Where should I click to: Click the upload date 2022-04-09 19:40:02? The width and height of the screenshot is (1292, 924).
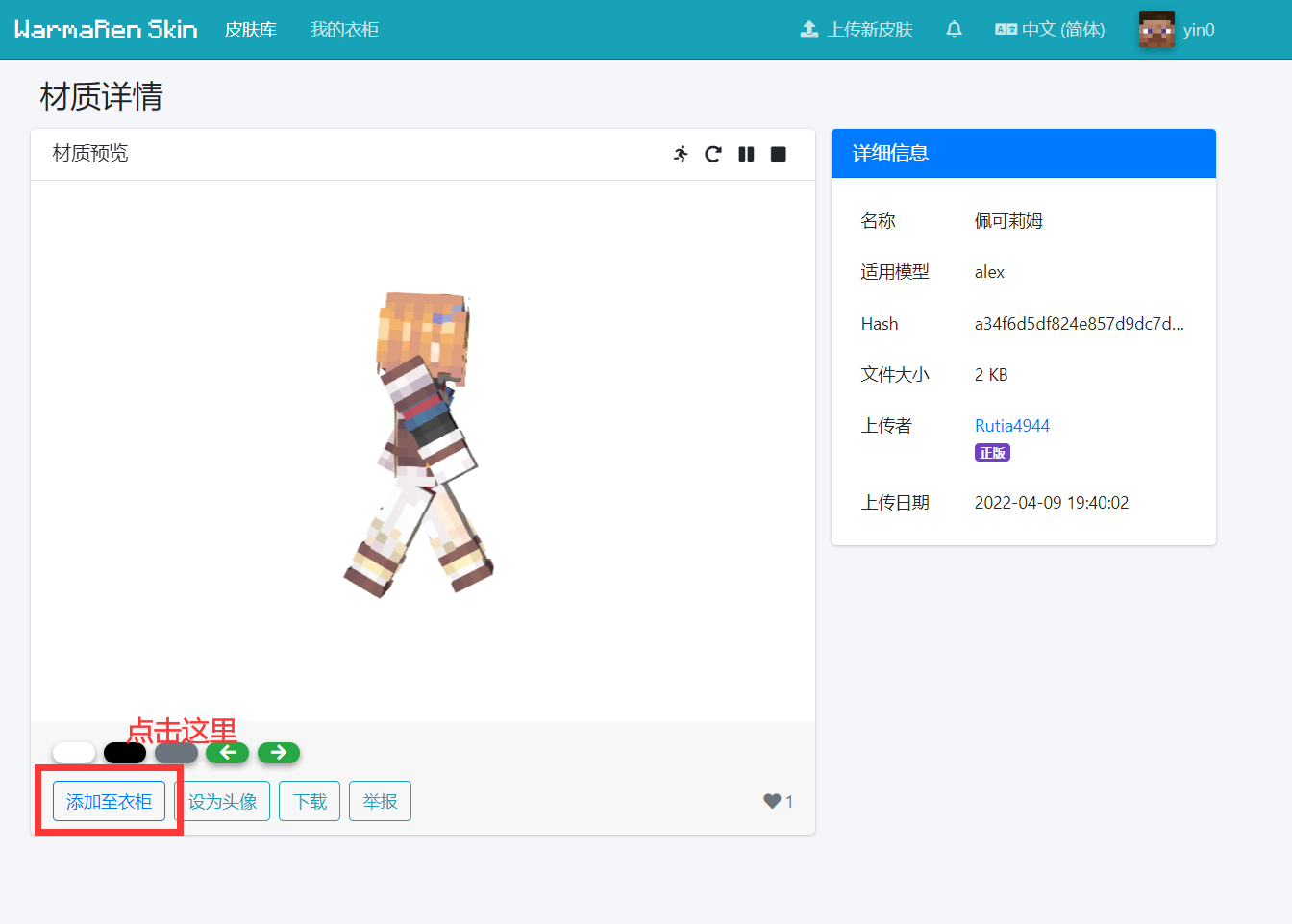click(x=1052, y=503)
